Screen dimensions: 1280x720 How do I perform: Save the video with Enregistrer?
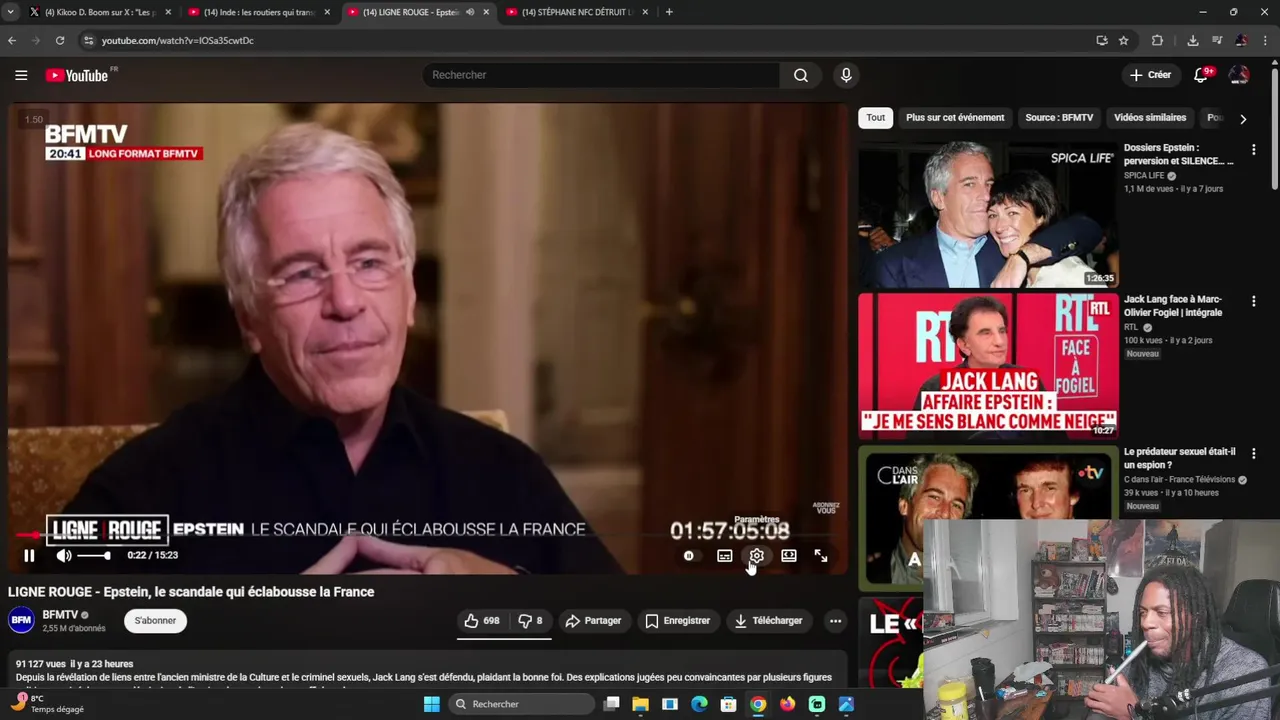[677, 621]
